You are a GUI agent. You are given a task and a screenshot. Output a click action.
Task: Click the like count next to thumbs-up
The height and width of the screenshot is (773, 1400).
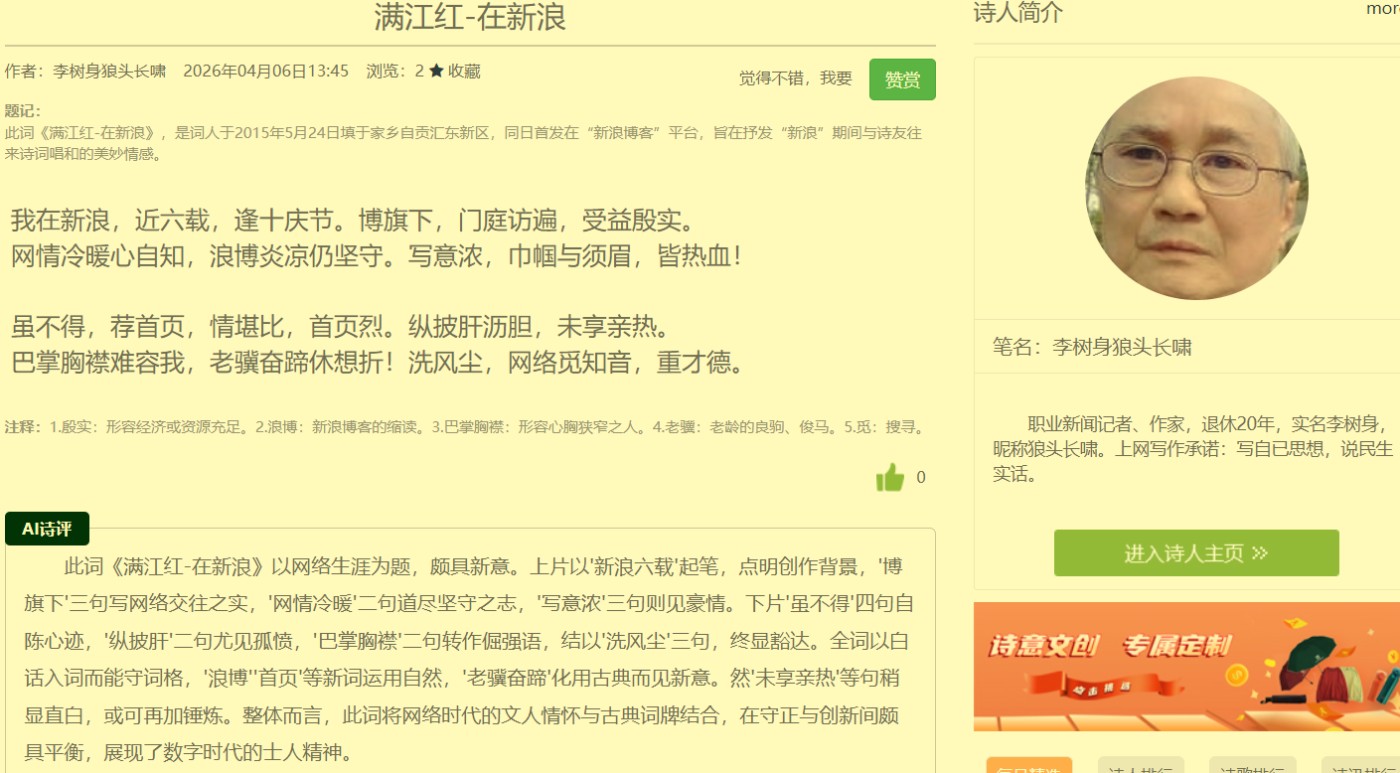(921, 478)
